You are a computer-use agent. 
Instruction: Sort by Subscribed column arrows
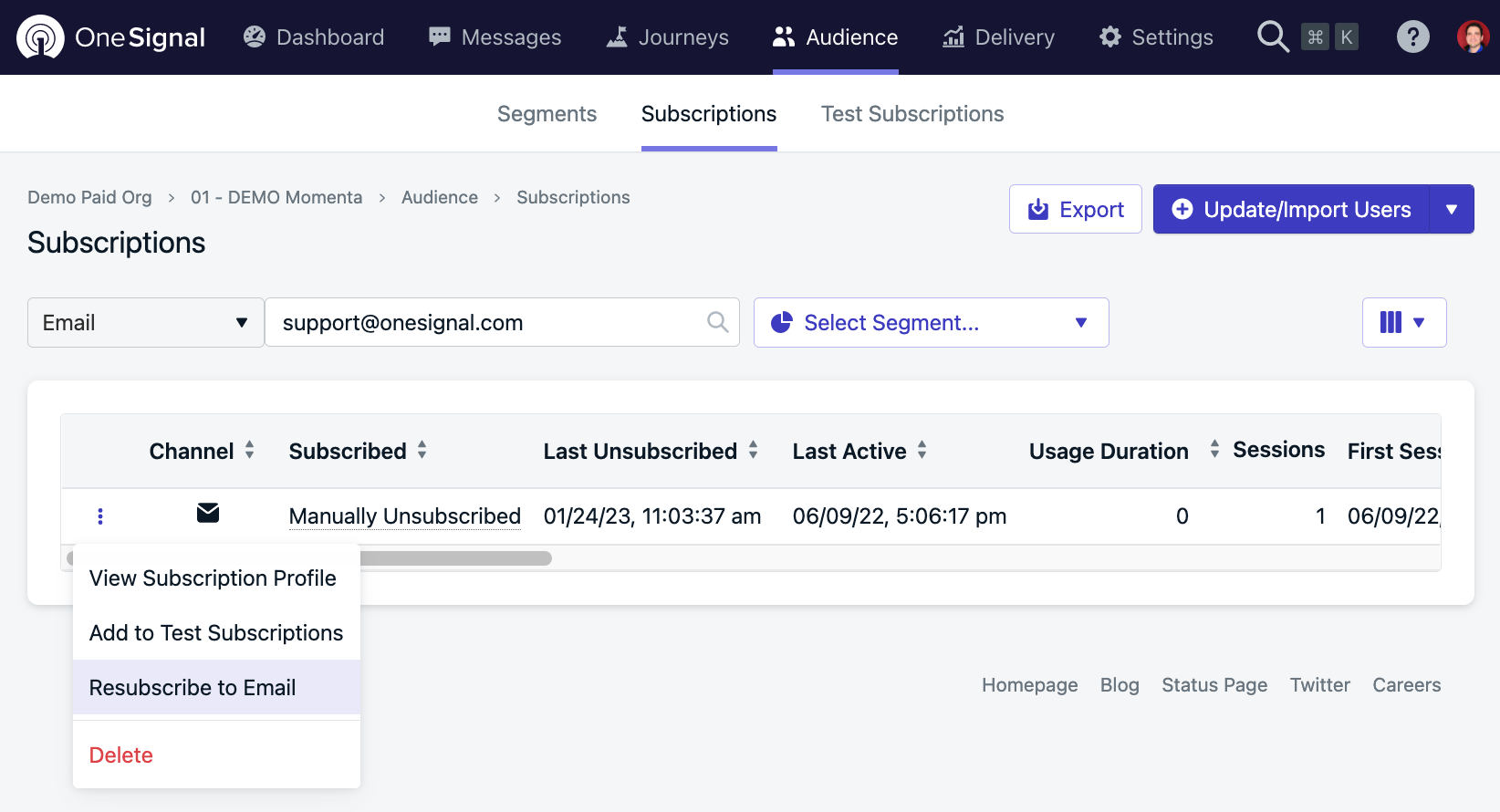(x=422, y=450)
